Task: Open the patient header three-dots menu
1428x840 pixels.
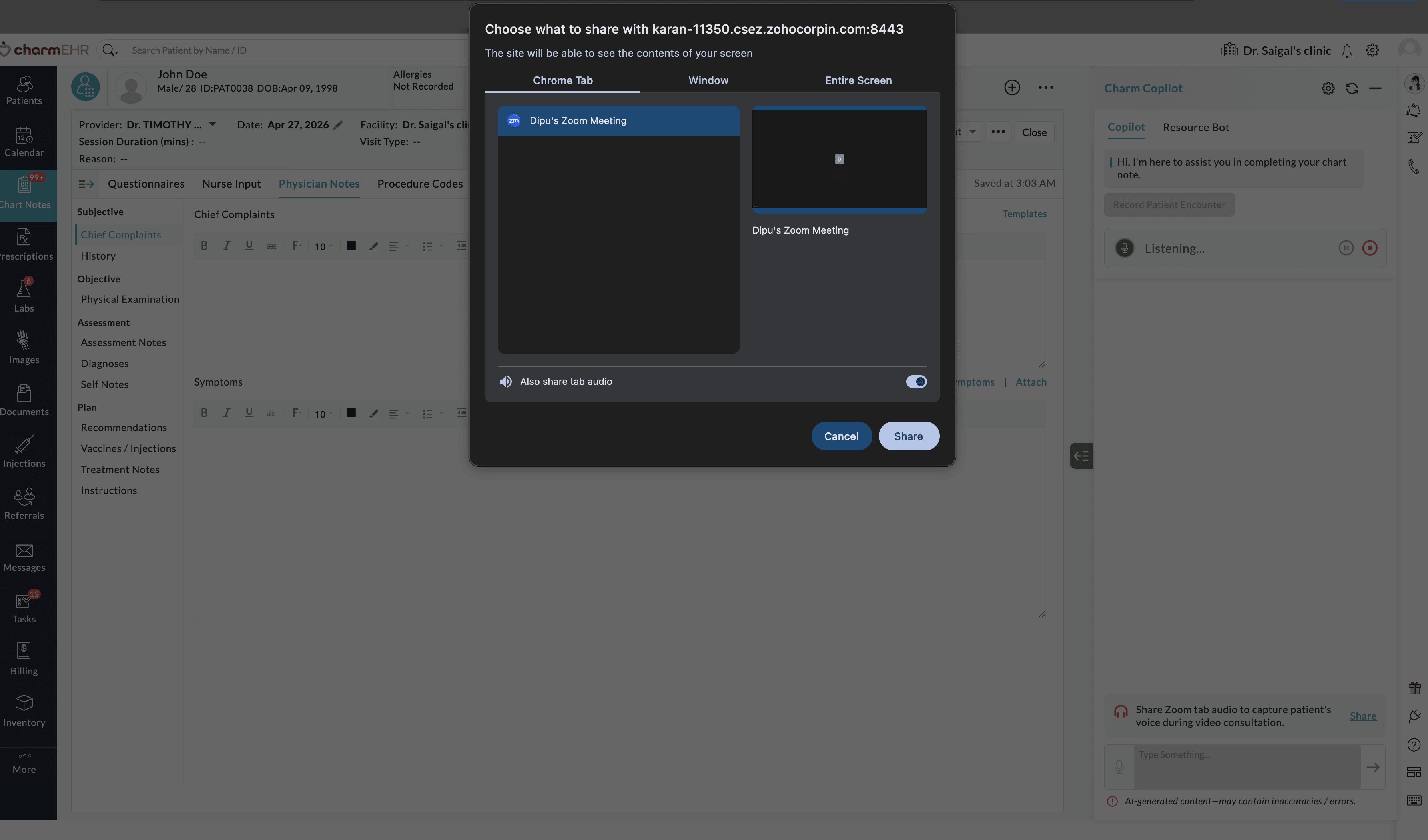Action: click(1046, 87)
